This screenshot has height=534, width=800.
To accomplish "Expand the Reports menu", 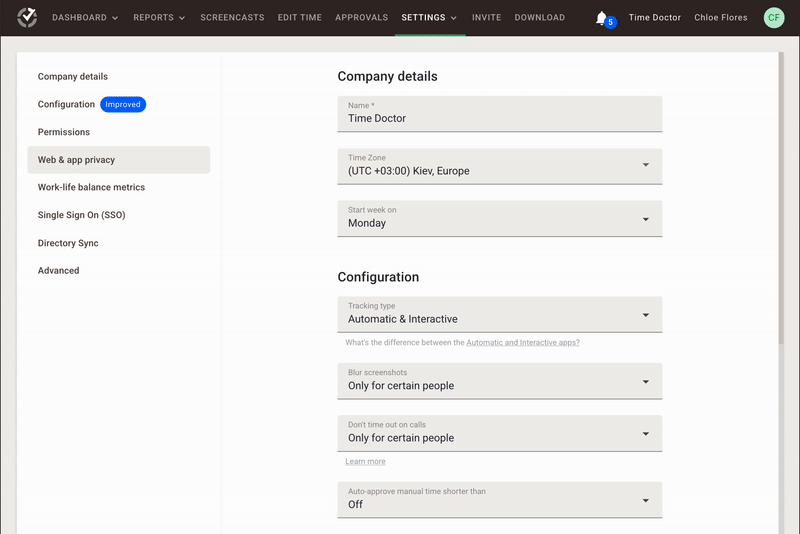I will point(159,18).
